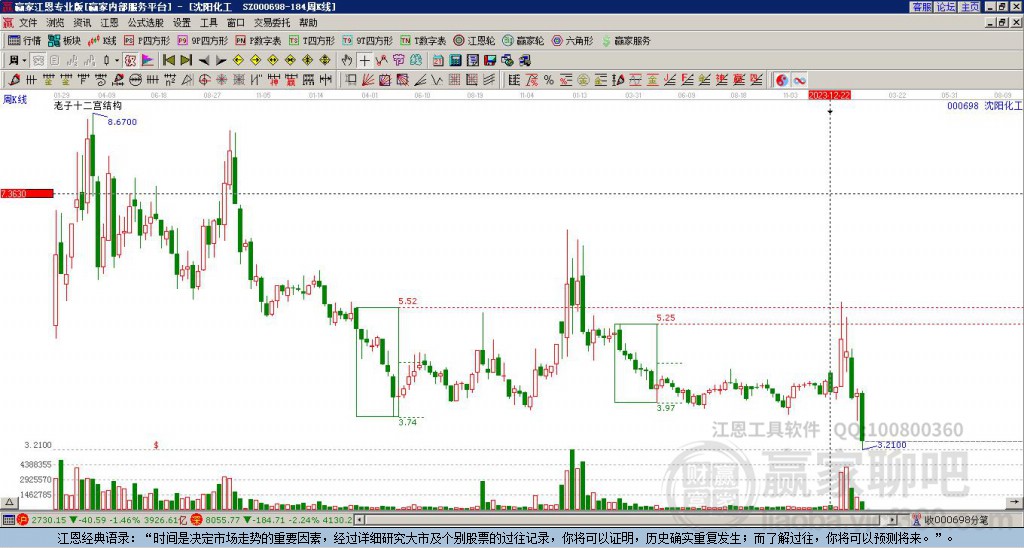Open the 江恩轮 Gann wheel

474,41
